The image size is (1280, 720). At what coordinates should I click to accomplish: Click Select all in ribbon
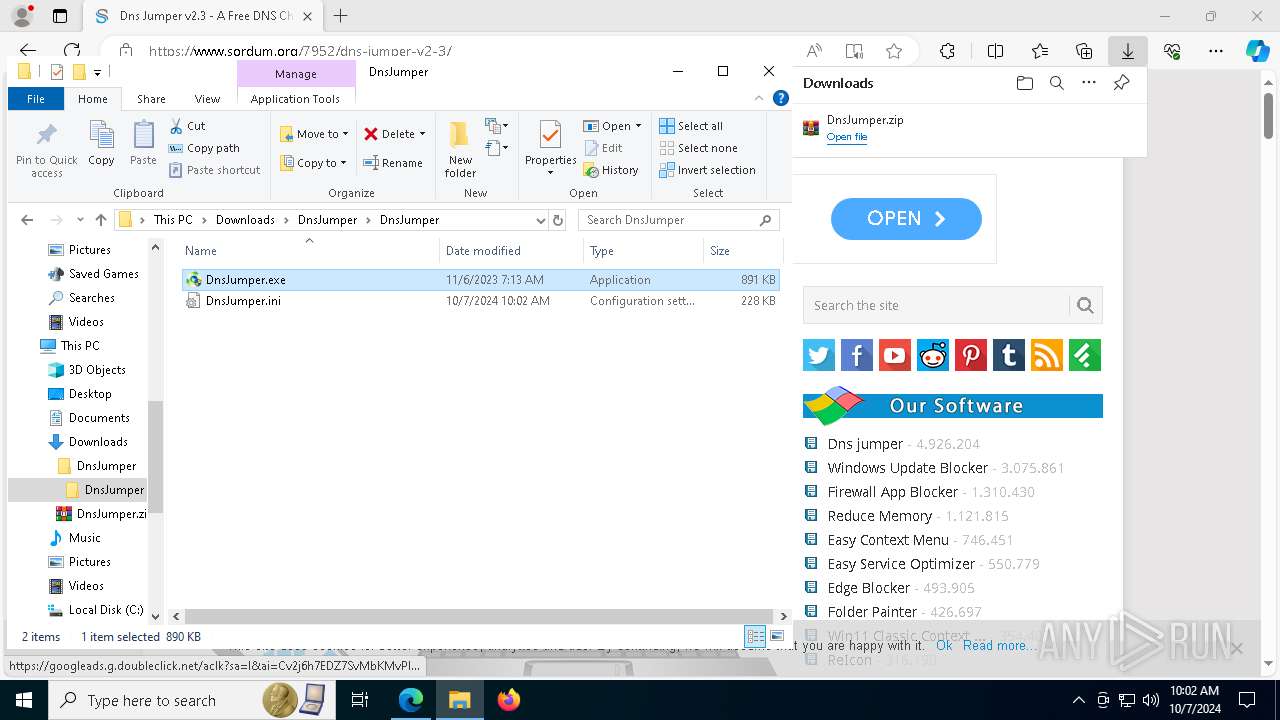691,126
